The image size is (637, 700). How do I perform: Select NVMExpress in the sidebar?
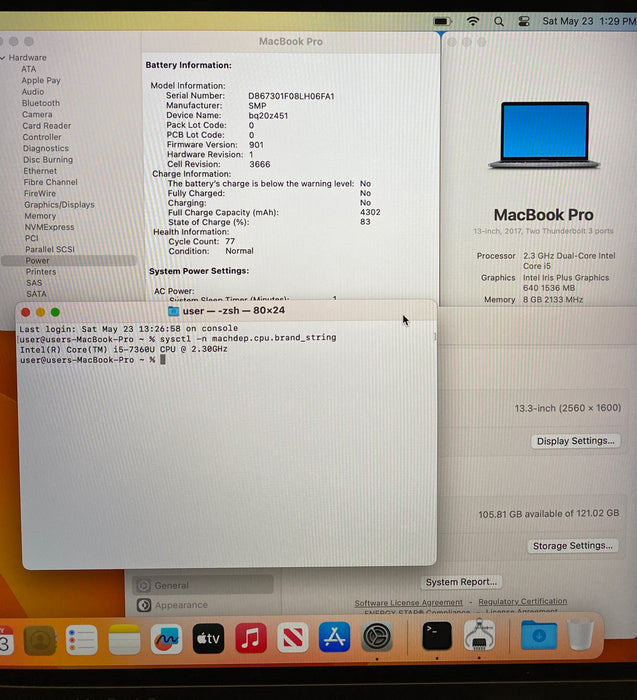[49, 227]
